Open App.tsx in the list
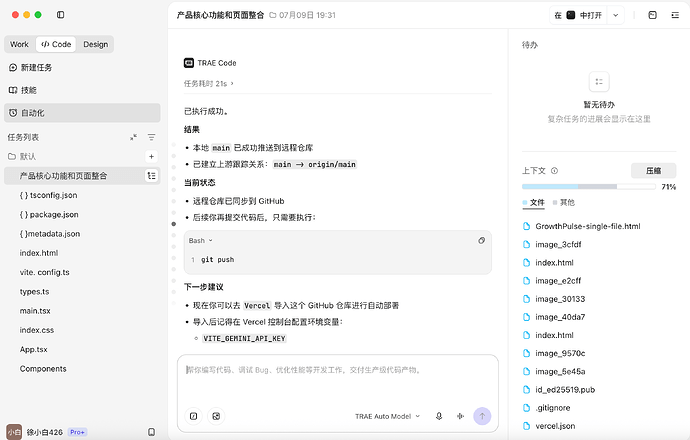Viewport: 690px width, 440px height. tap(33, 350)
